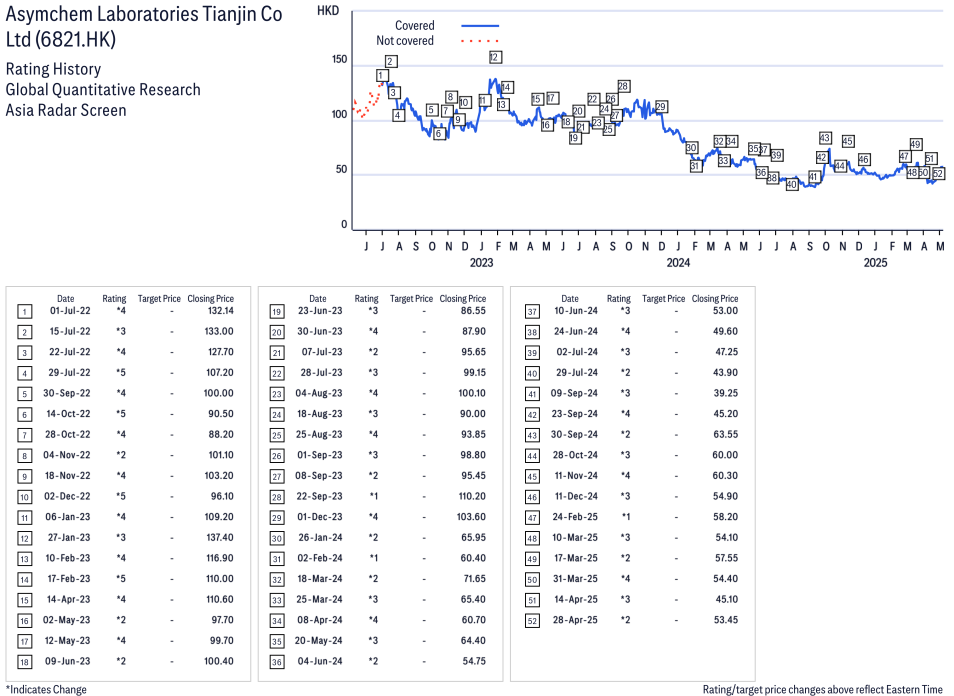Image resolution: width=954 pixels, height=696 pixels.
Task: Click the closing price 132.14
Action: click(x=221, y=311)
